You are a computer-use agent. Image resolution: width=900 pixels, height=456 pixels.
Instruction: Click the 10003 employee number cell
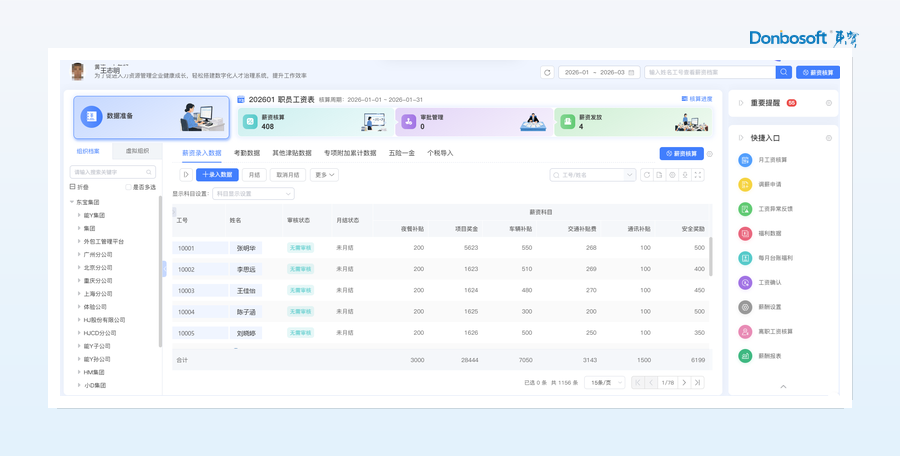pyautogui.click(x=200, y=291)
